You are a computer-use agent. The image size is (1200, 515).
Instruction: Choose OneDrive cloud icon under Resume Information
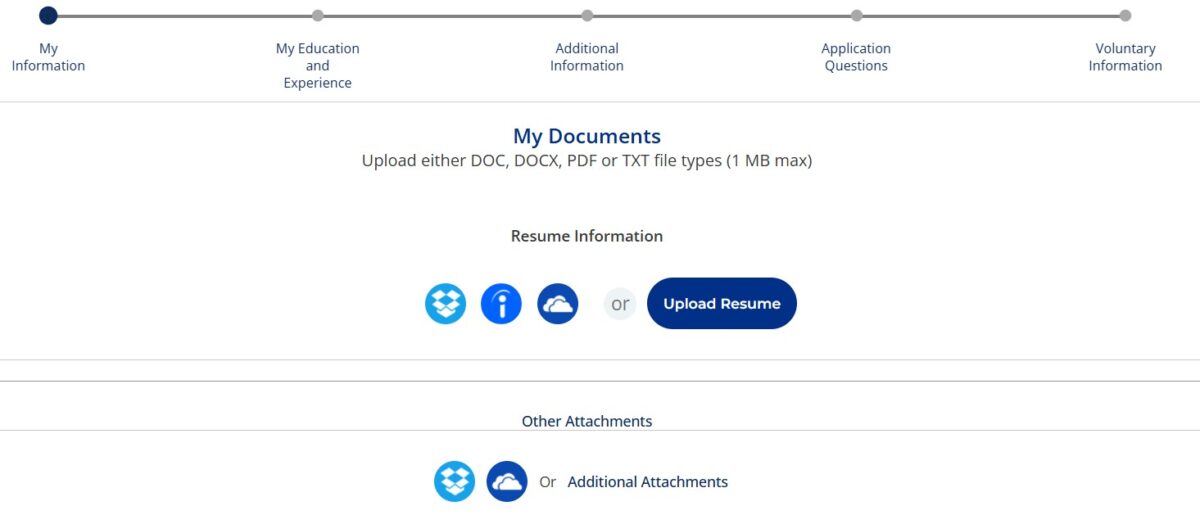pyautogui.click(x=558, y=303)
